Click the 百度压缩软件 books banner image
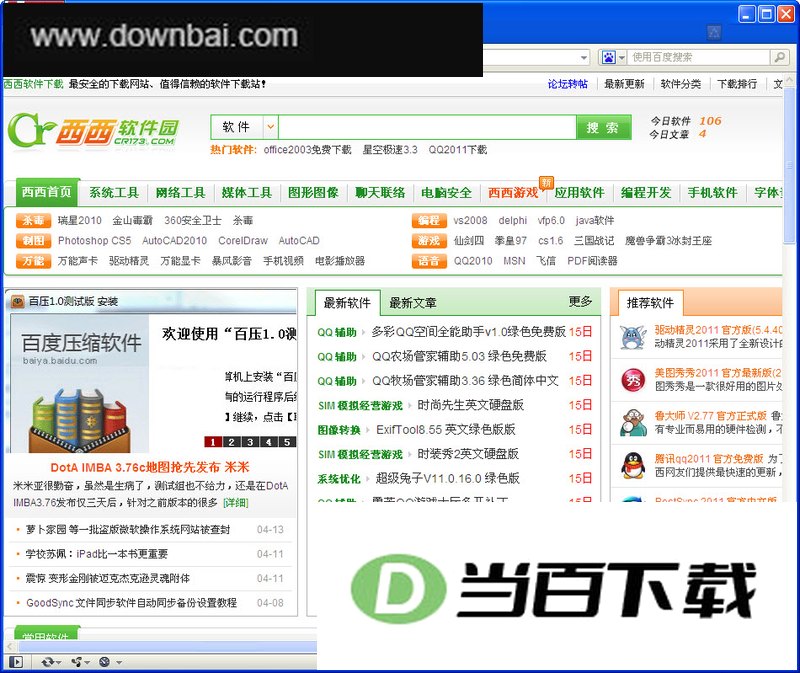This screenshot has width=800, height=673. 80,384
